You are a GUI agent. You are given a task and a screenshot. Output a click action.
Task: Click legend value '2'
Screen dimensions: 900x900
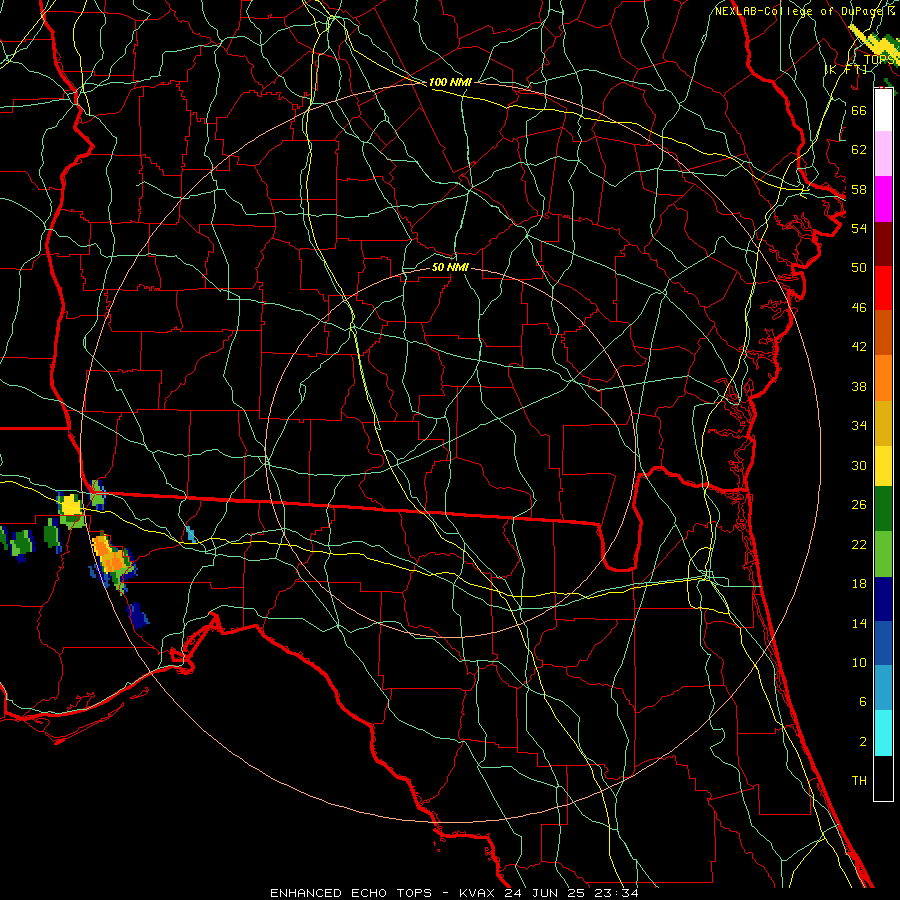[x=862, y=742]
